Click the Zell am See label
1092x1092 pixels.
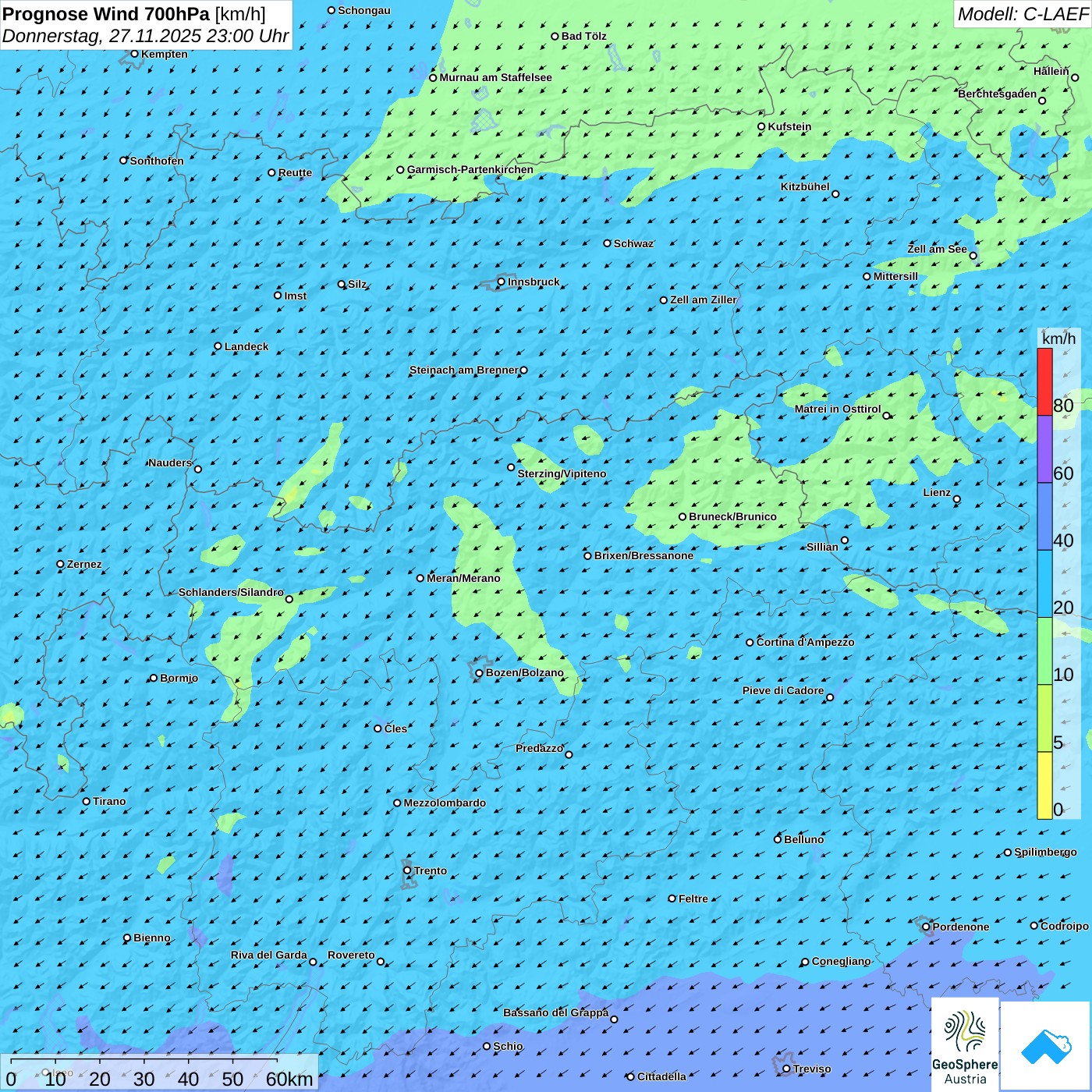coord(937,249)
